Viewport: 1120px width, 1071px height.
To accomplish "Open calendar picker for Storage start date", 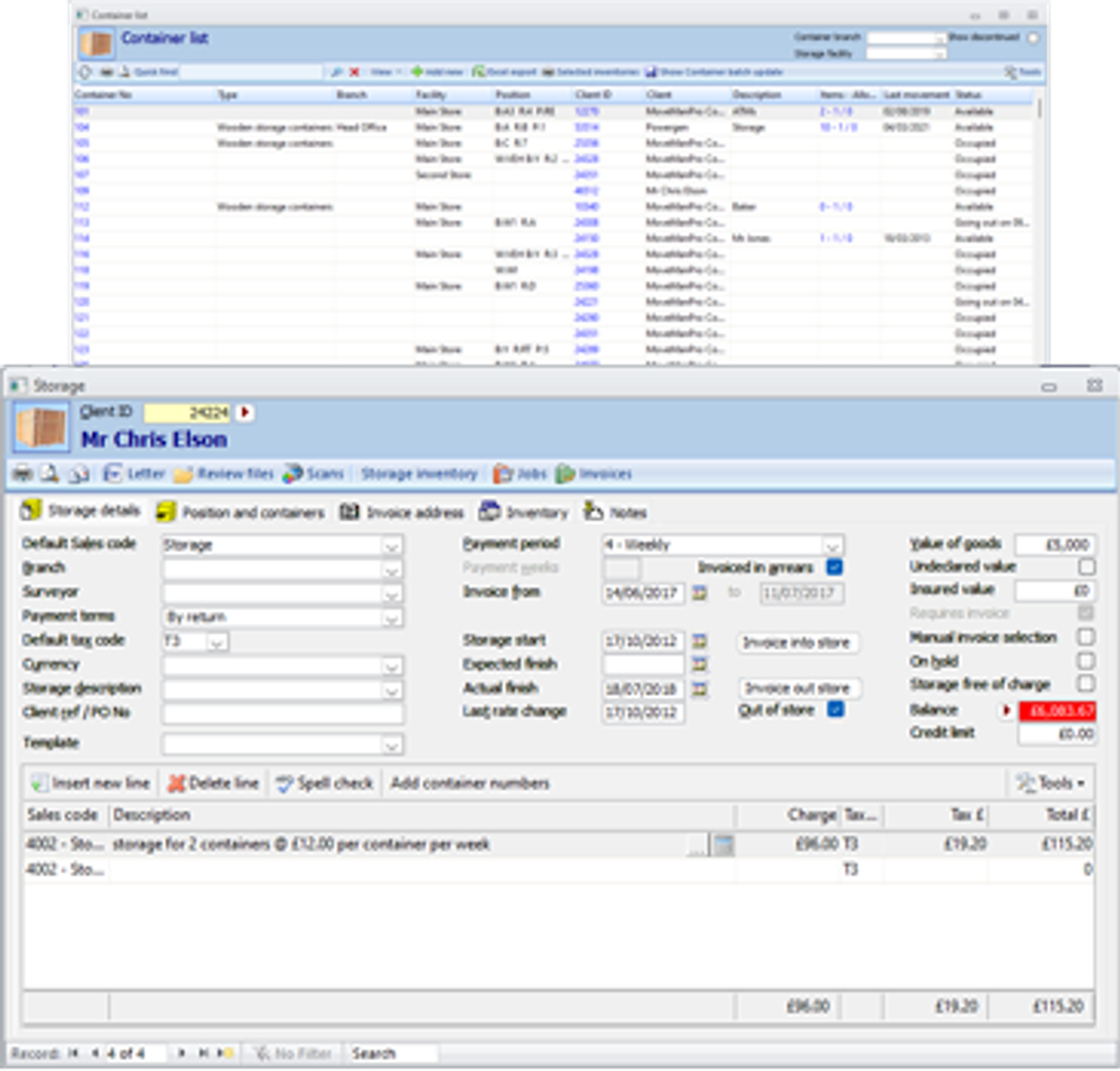I will click(x=700, y=641).
